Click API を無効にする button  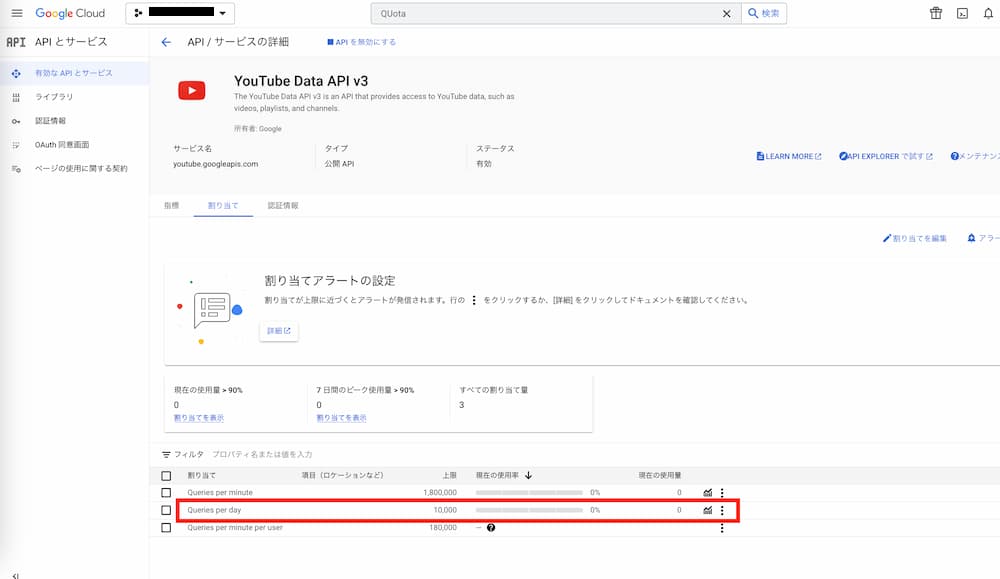pos(362,42)
